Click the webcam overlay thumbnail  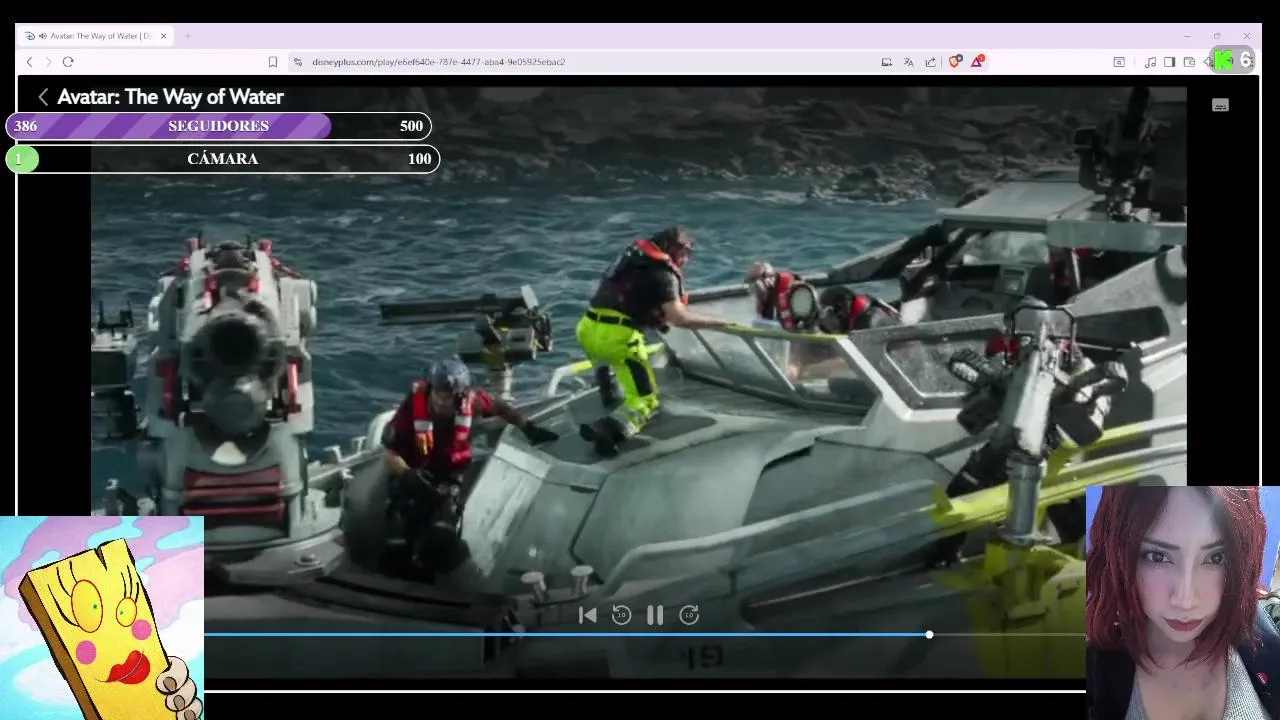[1182, 603]
